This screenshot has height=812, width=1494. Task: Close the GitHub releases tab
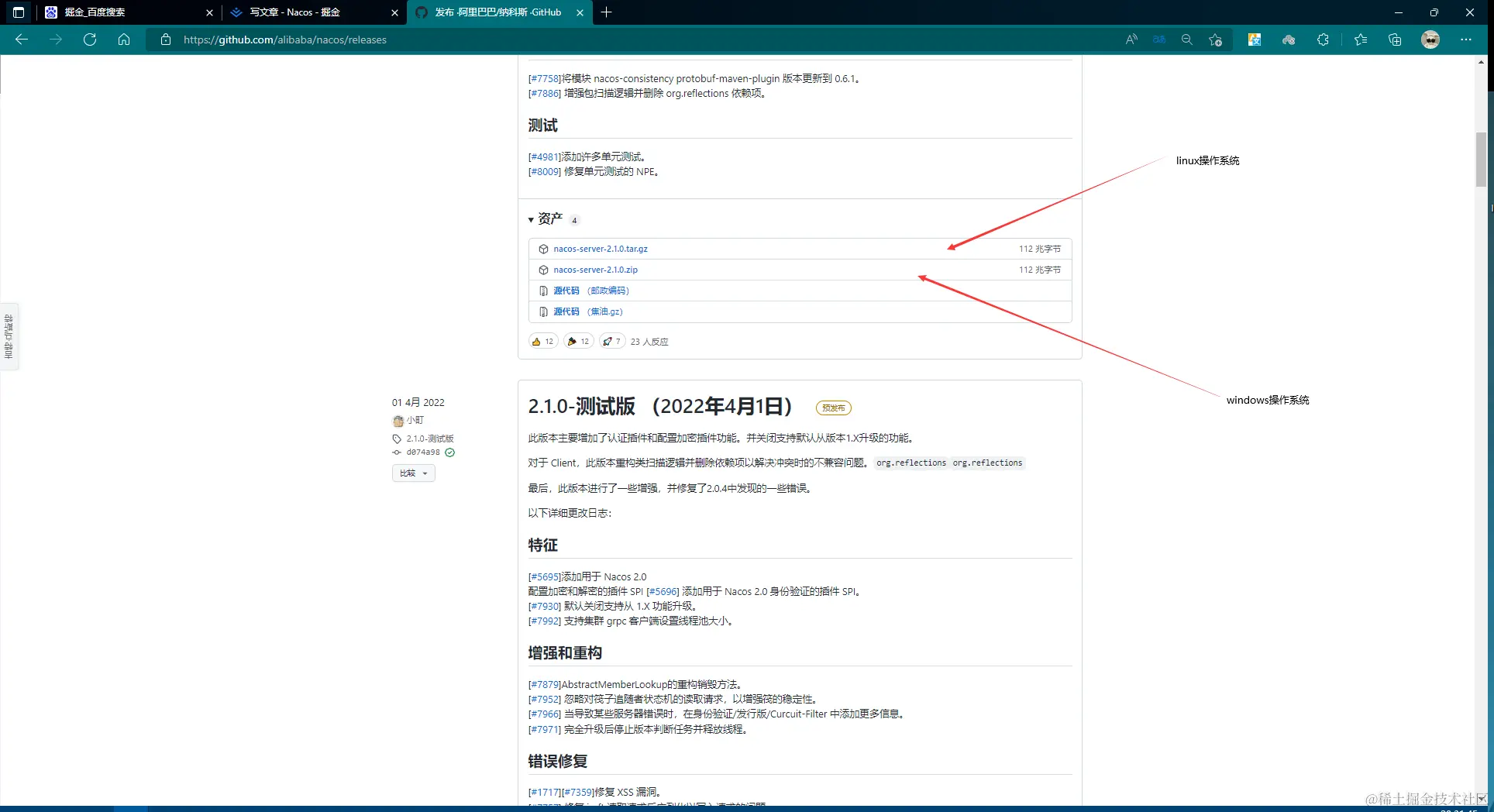click(x=580, y=12)
